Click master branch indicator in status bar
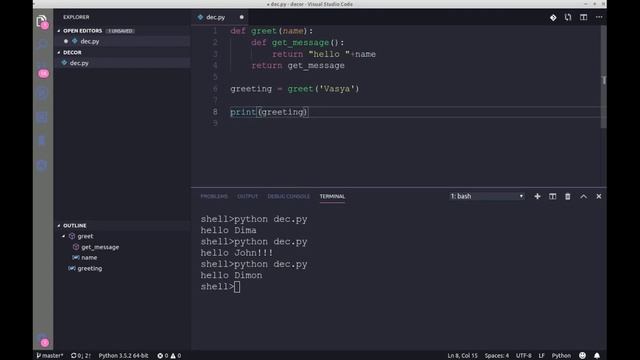 coord(50,356)
